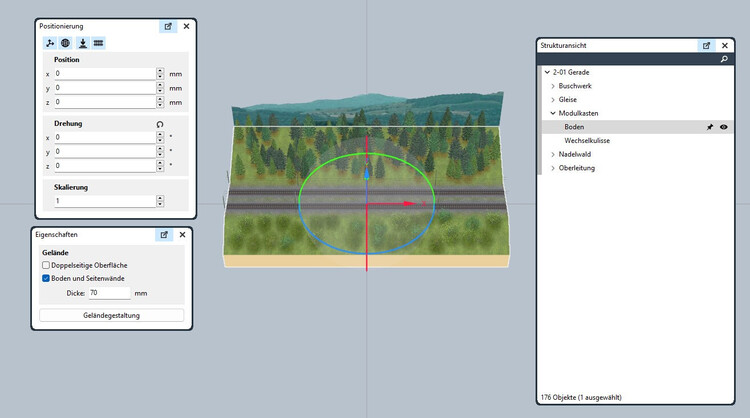Select the Oberleitung group label
Image resolution: width=750 pixels, height=418 pixels.
(577, 168)
